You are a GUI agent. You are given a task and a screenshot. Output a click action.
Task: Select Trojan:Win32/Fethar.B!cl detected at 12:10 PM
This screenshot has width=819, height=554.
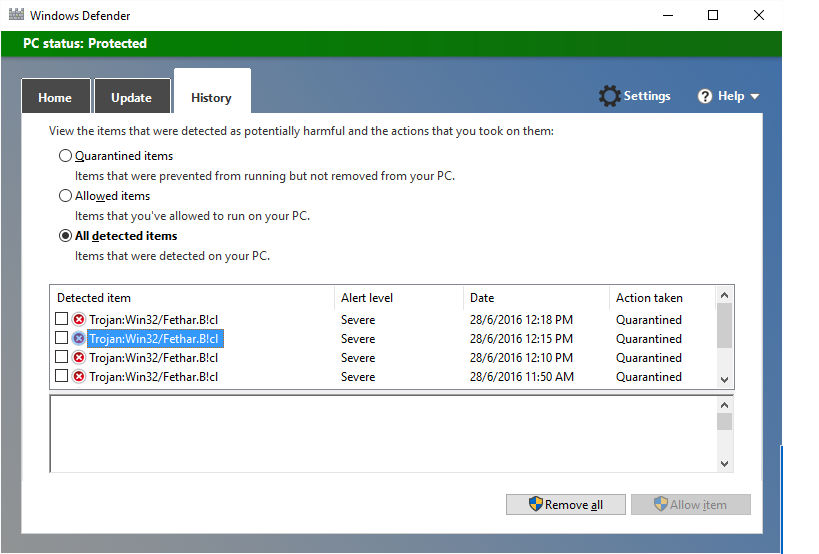point(154,358)
